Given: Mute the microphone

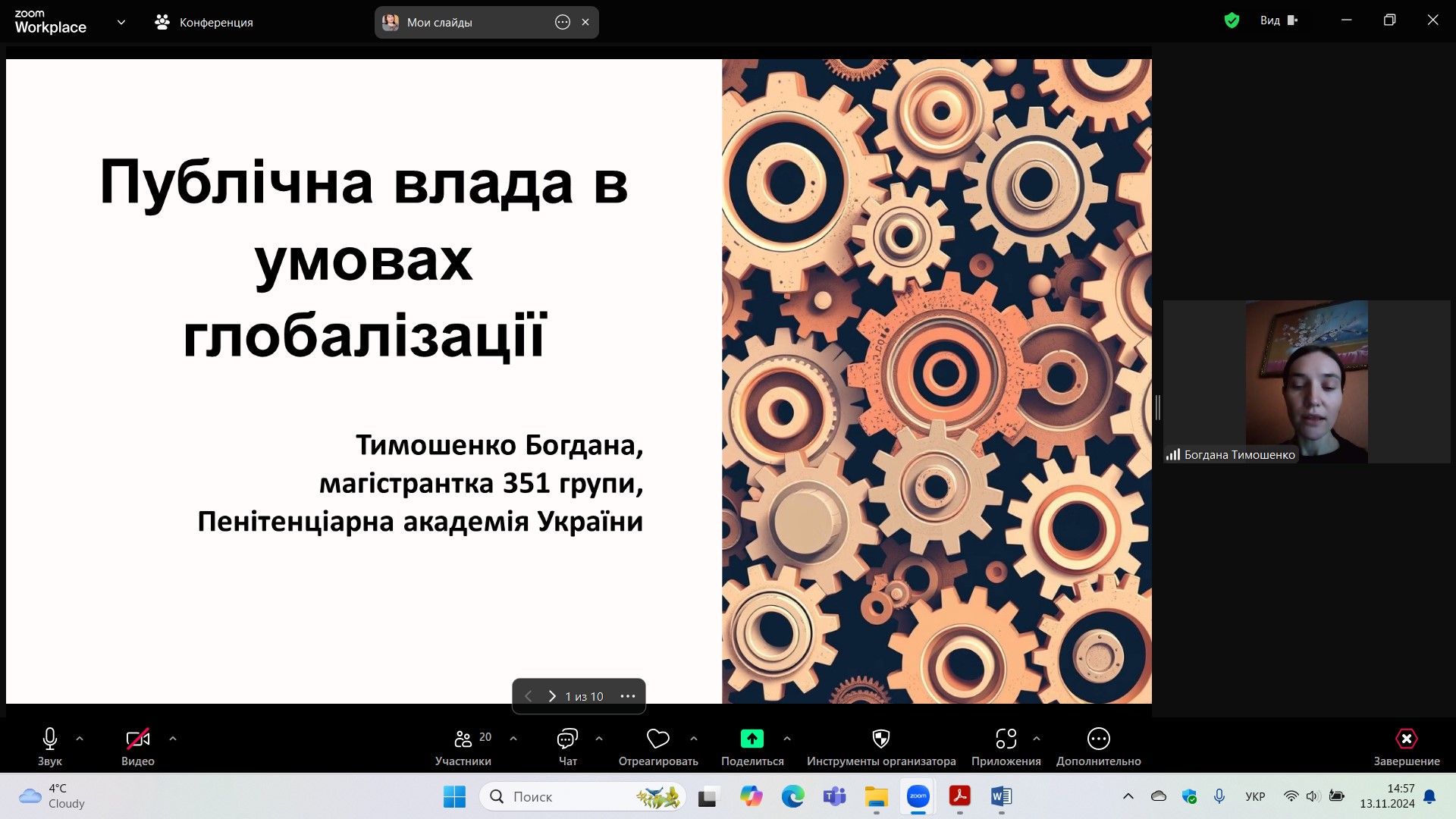Looking at the screenshot, I should pos(50,739).
